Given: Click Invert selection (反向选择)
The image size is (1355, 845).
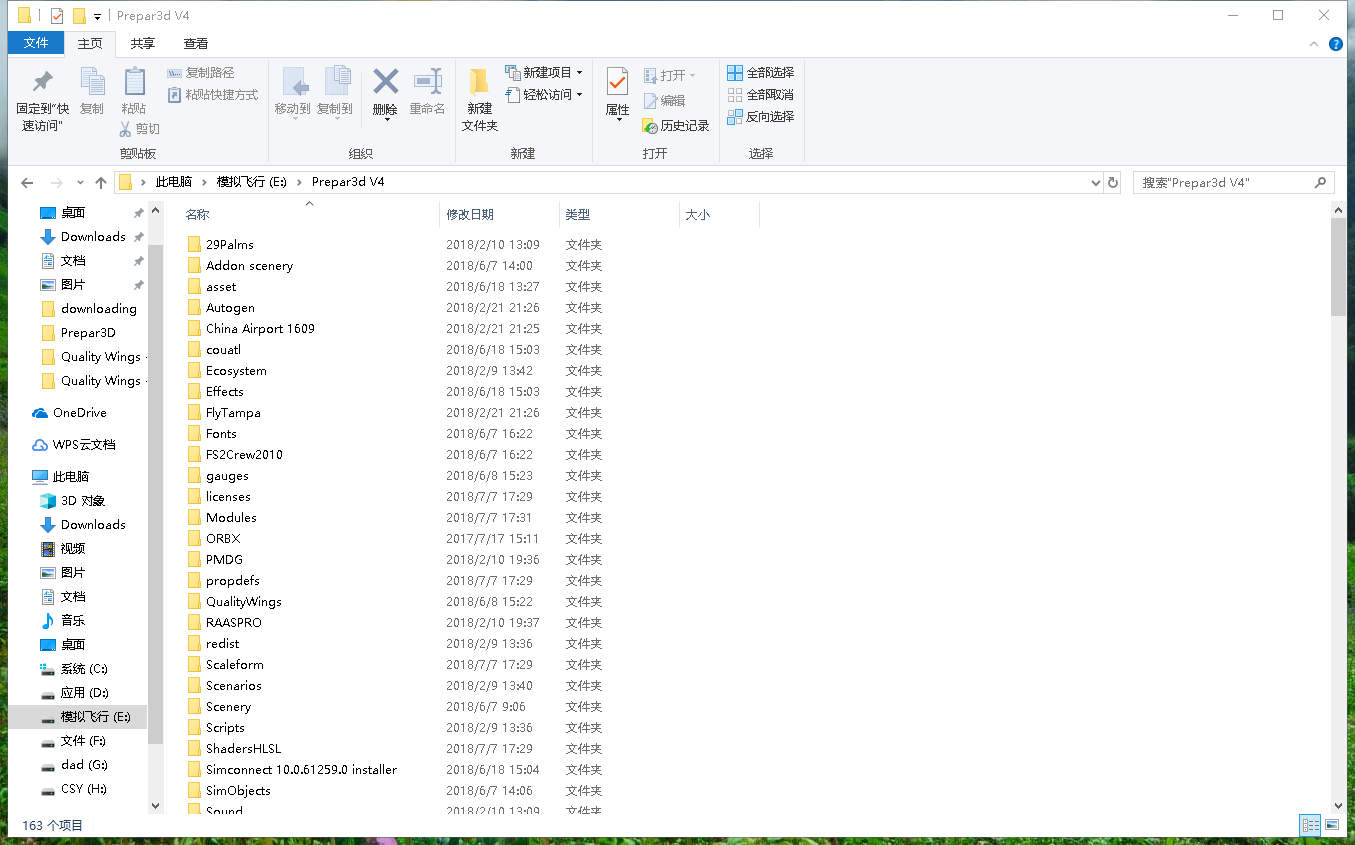Looking at the screenshot, I should click(x=761, y=117).
